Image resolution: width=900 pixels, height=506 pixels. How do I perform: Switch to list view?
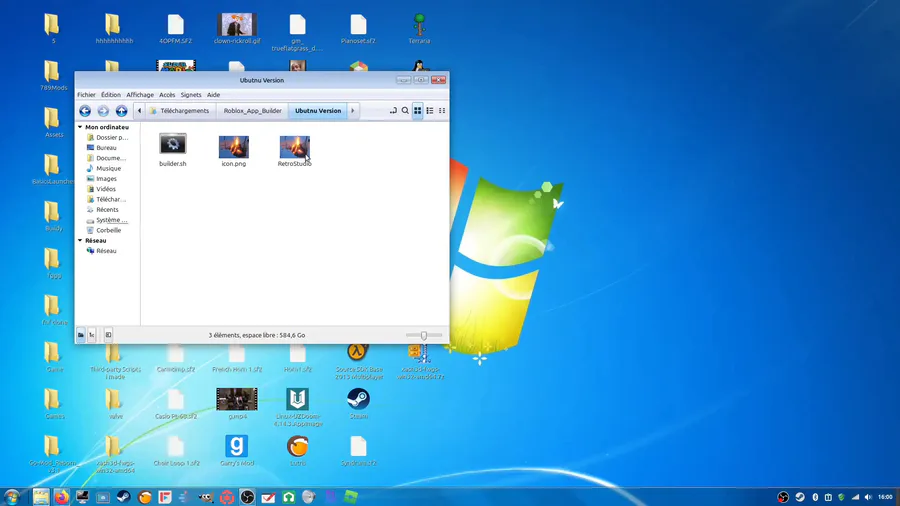[x=430, y=111]
